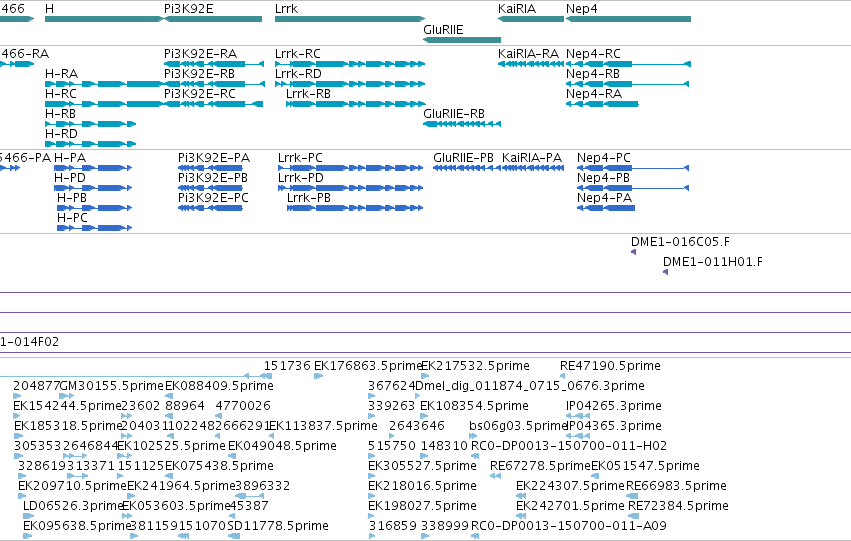The height and width of the screenshot is (541, 851).
Task: Click the RE47190.5prime EST label
Action: 610,366
